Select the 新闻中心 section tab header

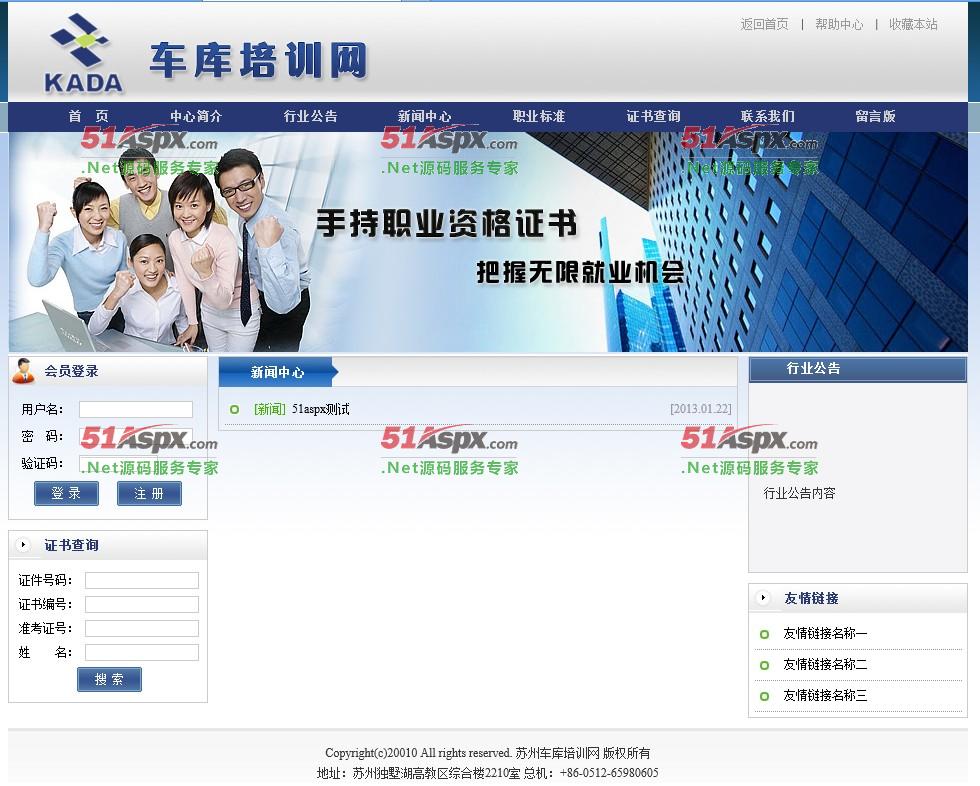pyautogui.click(x=278, y=372)
